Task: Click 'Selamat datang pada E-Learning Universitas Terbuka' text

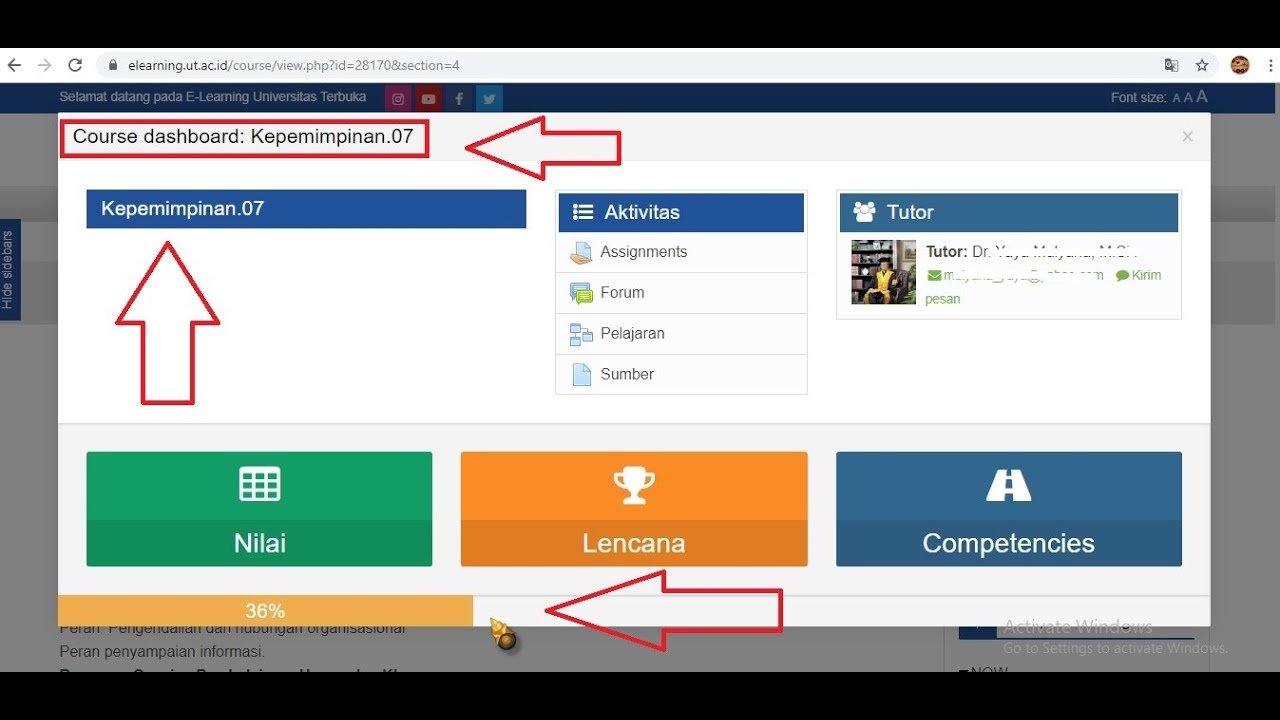Action: point(213,97)
